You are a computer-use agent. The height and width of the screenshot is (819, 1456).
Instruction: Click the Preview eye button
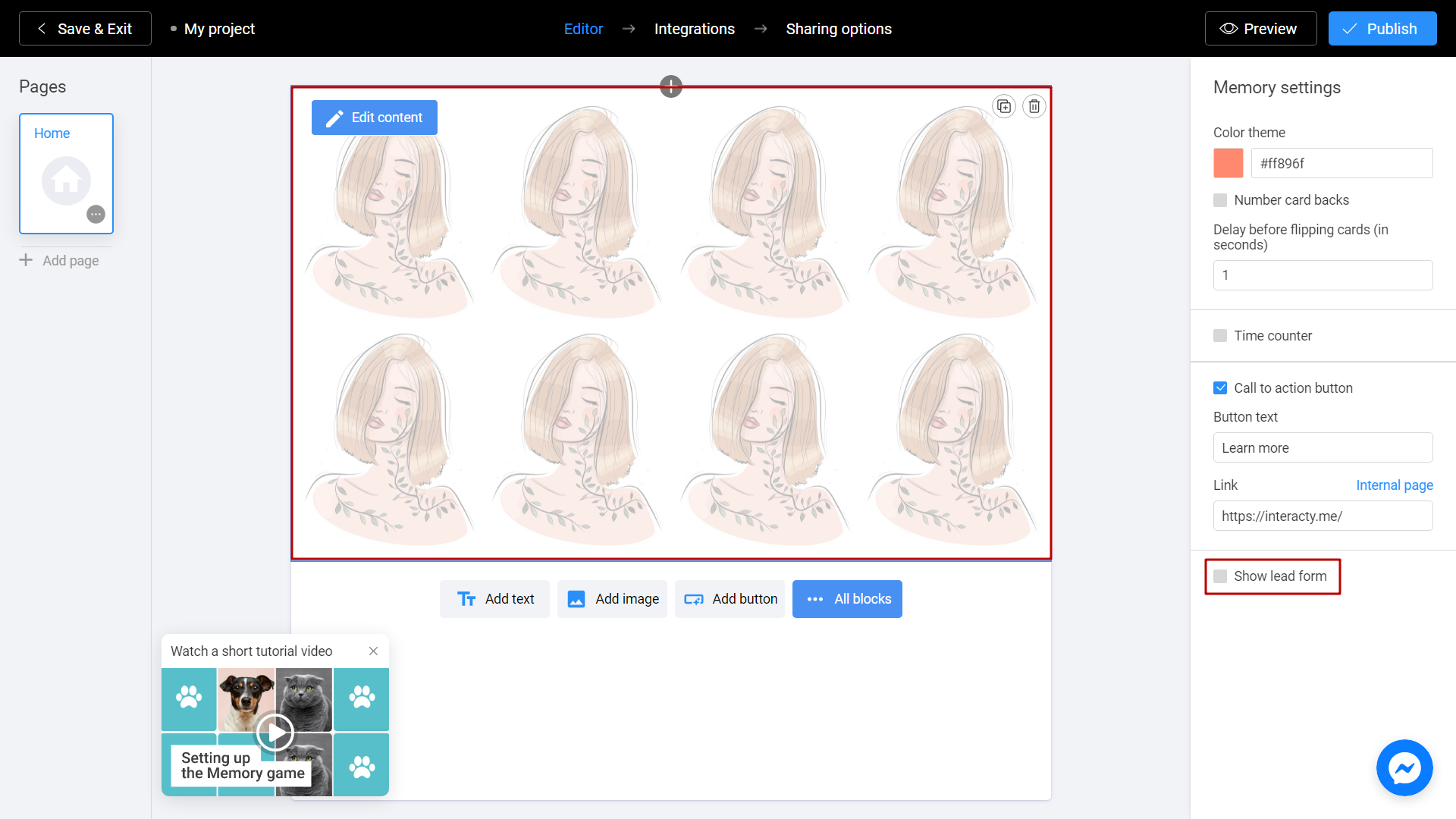[x=1260, y=29]
